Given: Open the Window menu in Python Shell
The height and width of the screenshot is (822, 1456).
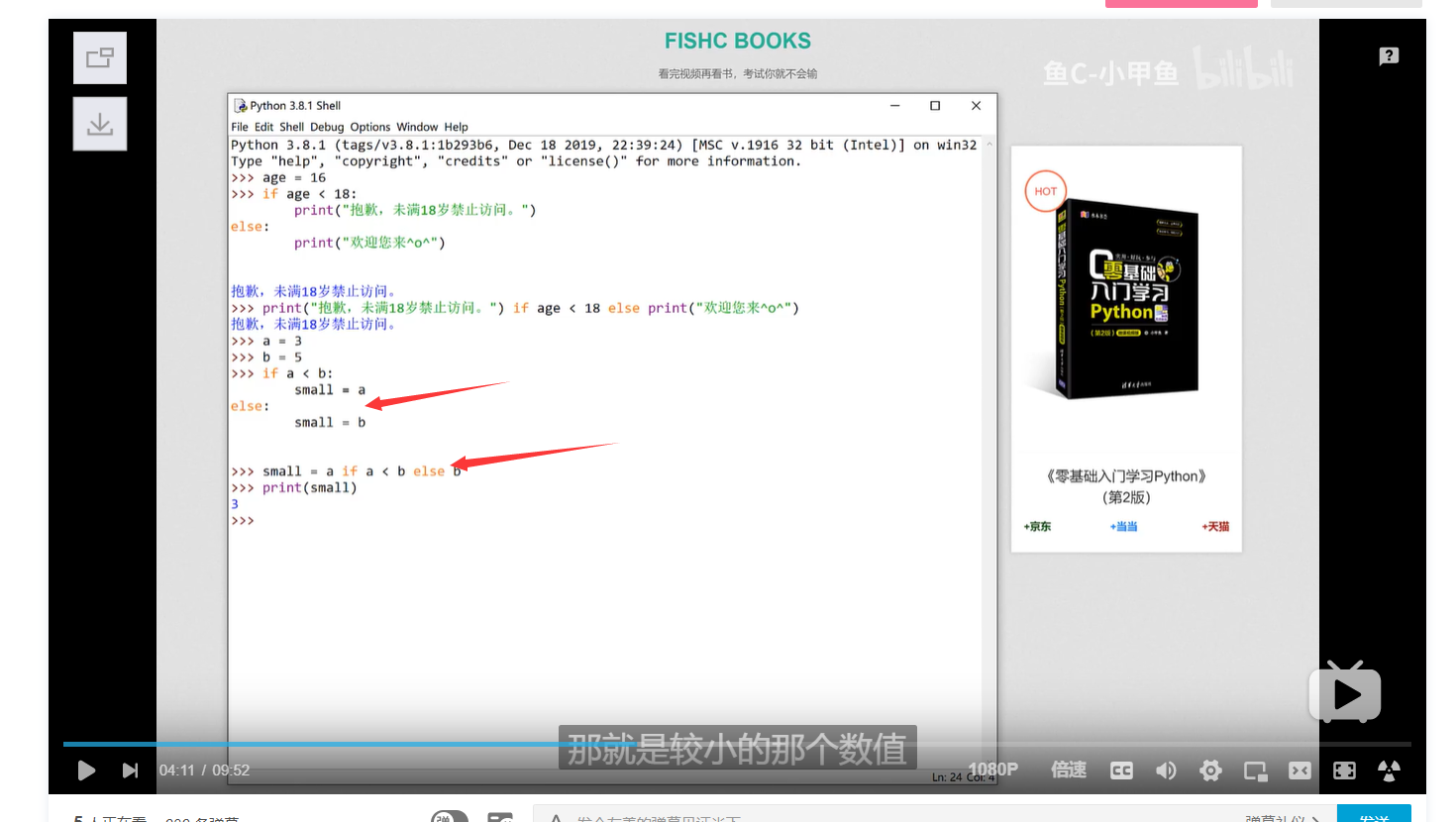Looking at the screenshot, I should (x=417, y=127).
